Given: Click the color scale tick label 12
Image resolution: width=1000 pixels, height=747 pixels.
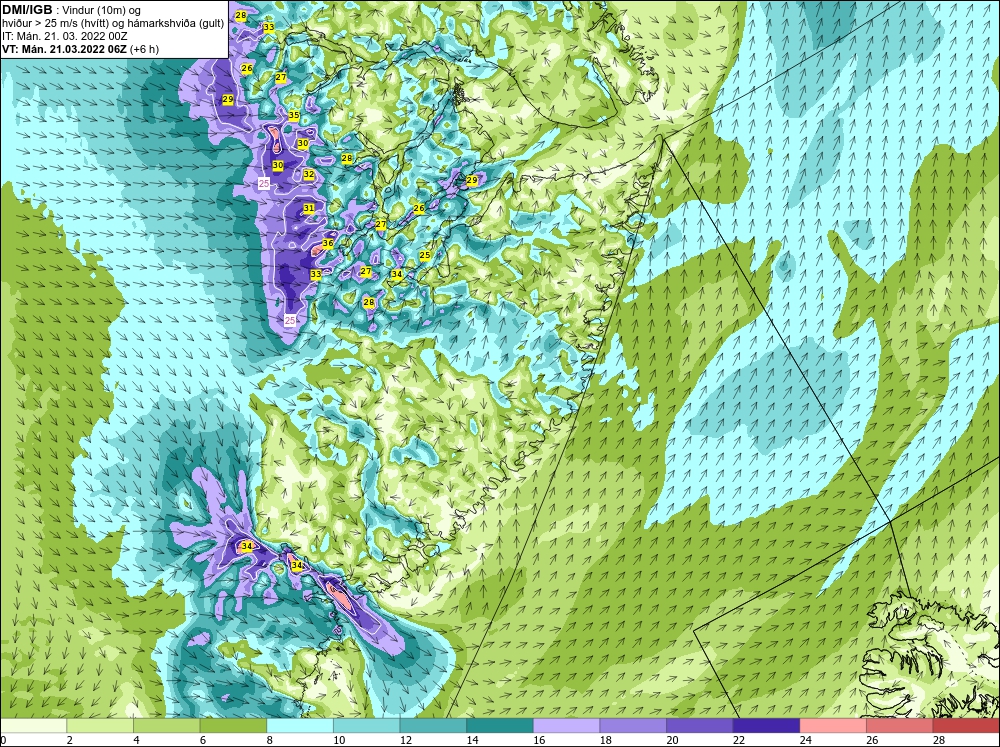Looking at the screenshot, I should [x=406, y=740].
